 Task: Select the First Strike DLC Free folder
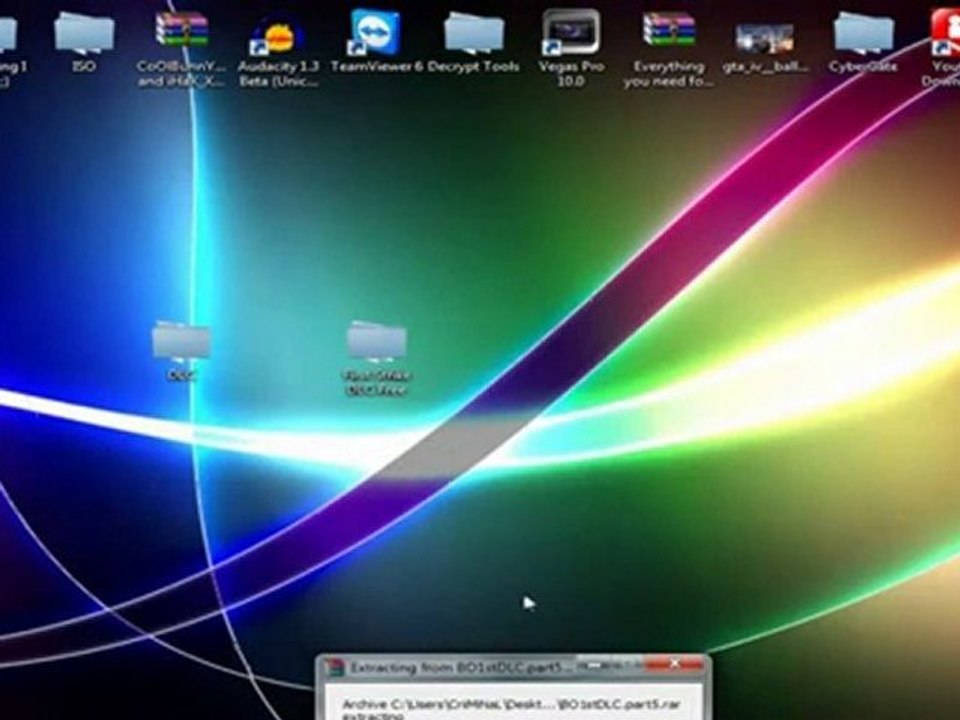click(377, 342)
